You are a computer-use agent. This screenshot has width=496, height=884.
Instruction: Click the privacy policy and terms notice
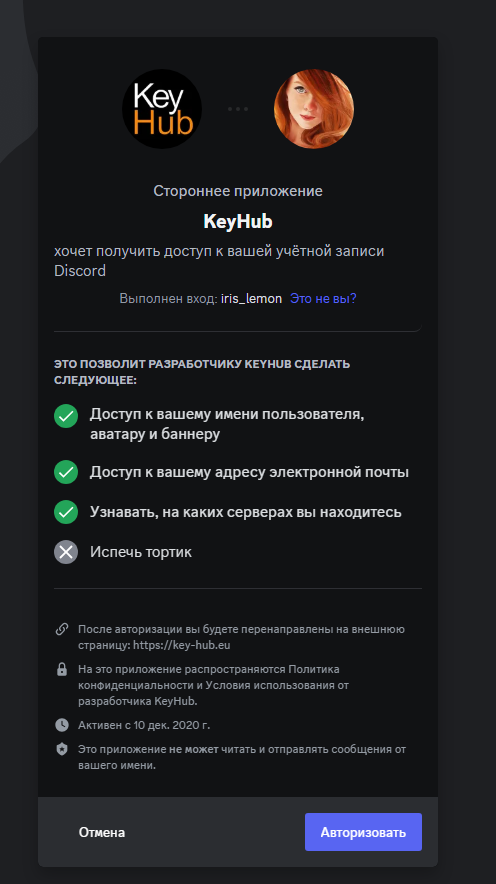click(213, 685)
